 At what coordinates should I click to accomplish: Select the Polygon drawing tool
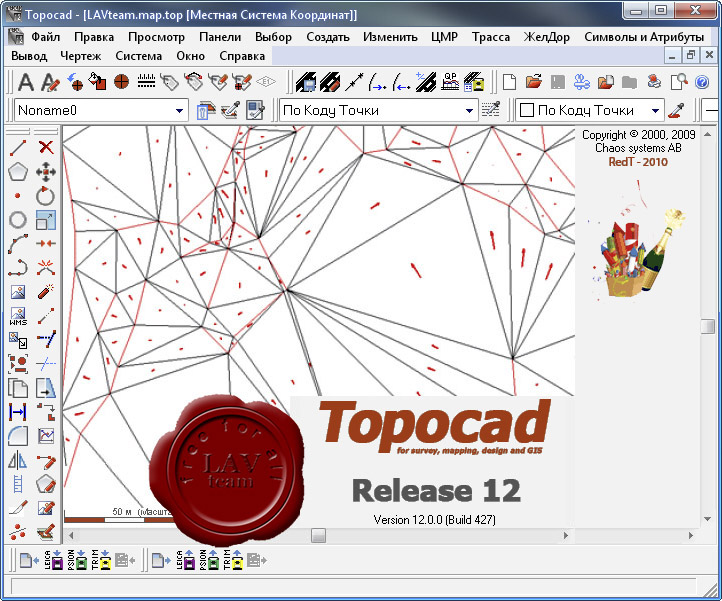coord(18,172)
